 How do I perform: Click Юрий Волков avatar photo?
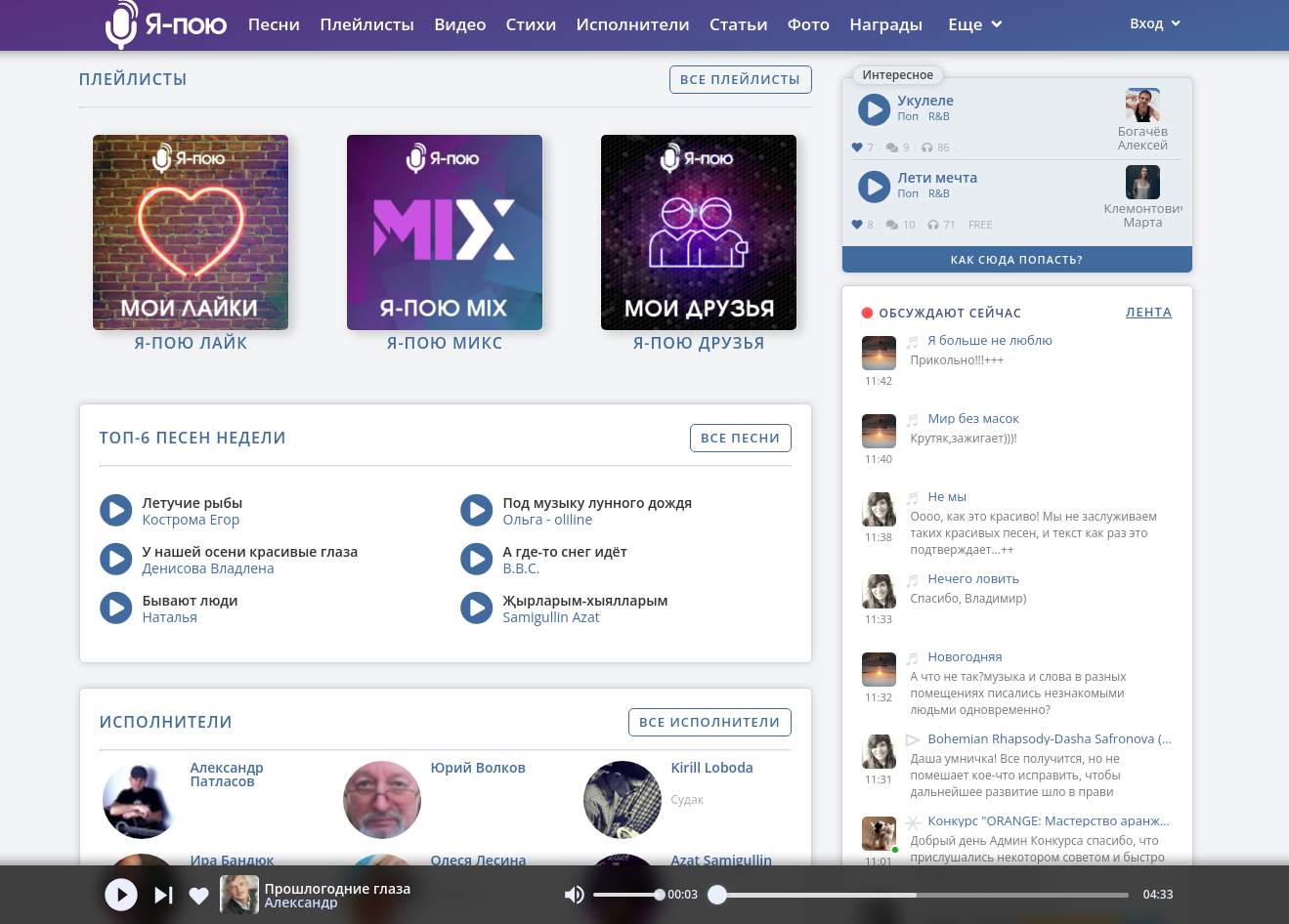[382, 800]
